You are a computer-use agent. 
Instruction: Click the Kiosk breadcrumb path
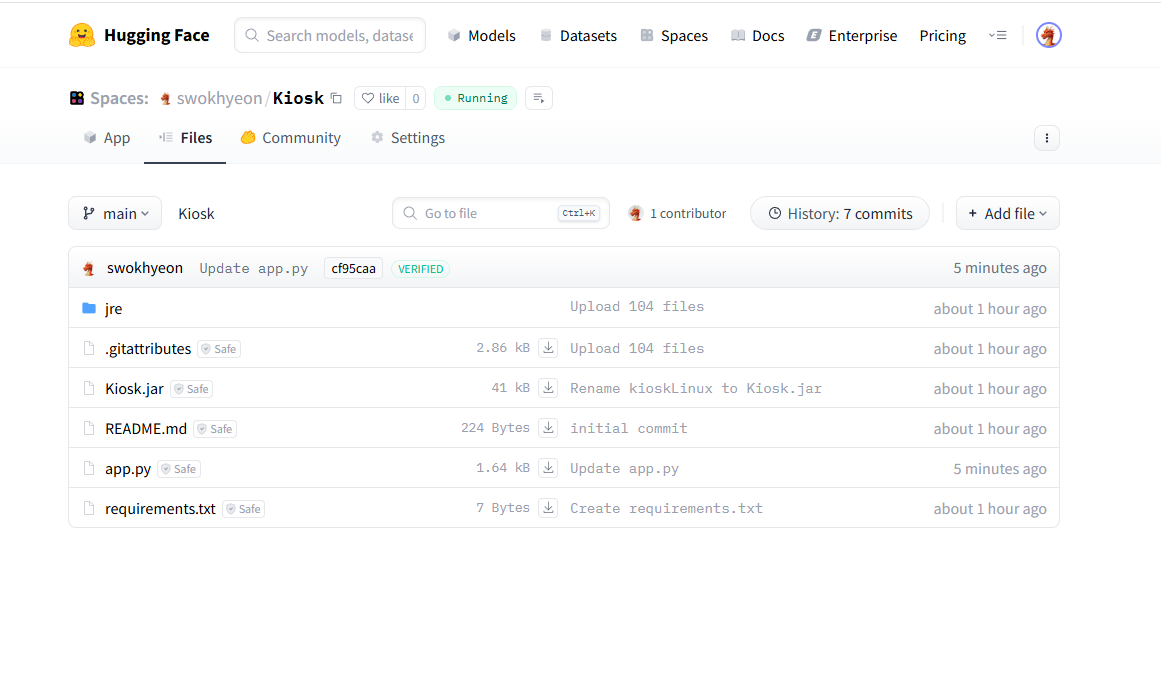coord(196,214)
